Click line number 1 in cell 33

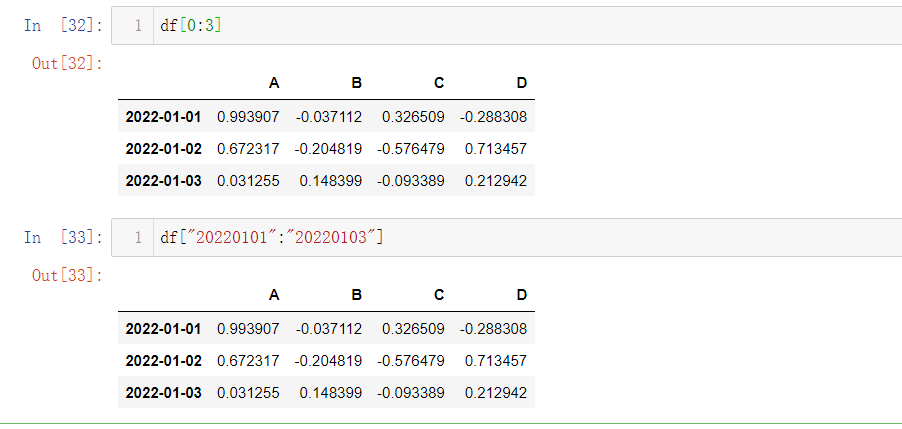[137, 238]
